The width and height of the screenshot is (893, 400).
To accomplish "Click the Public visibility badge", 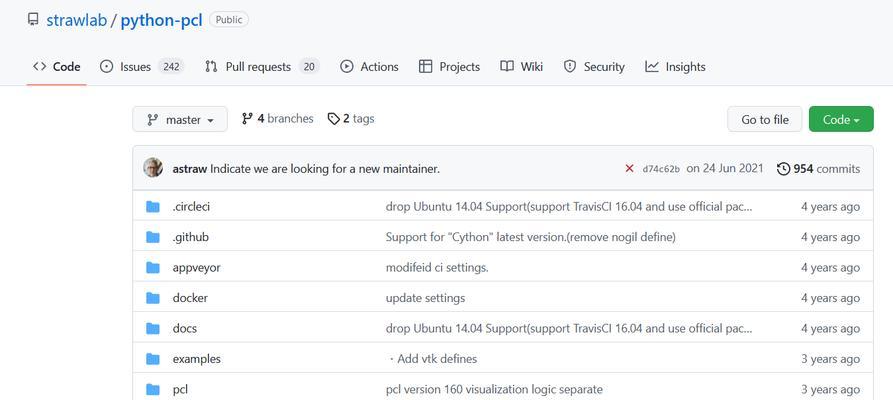I will tap(229, 20).
